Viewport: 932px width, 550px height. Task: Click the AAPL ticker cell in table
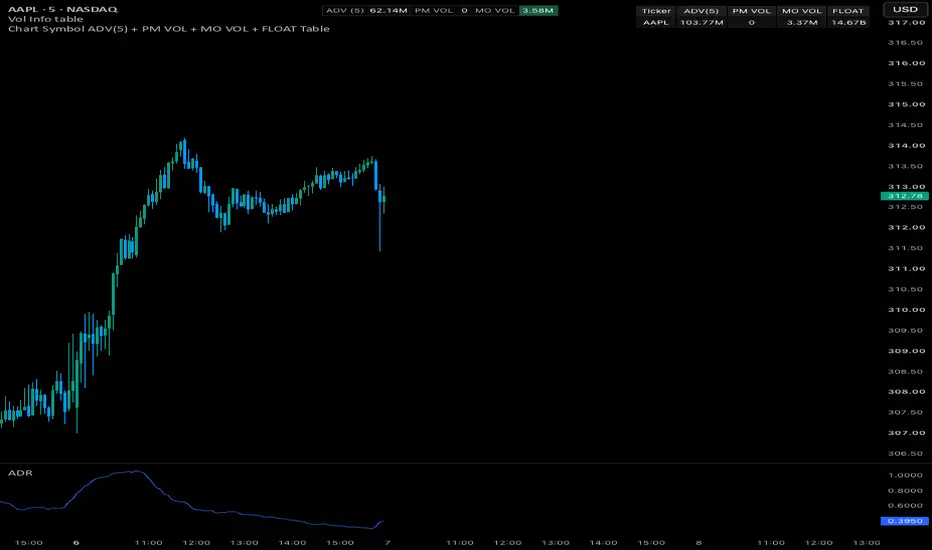click(656, 22)
